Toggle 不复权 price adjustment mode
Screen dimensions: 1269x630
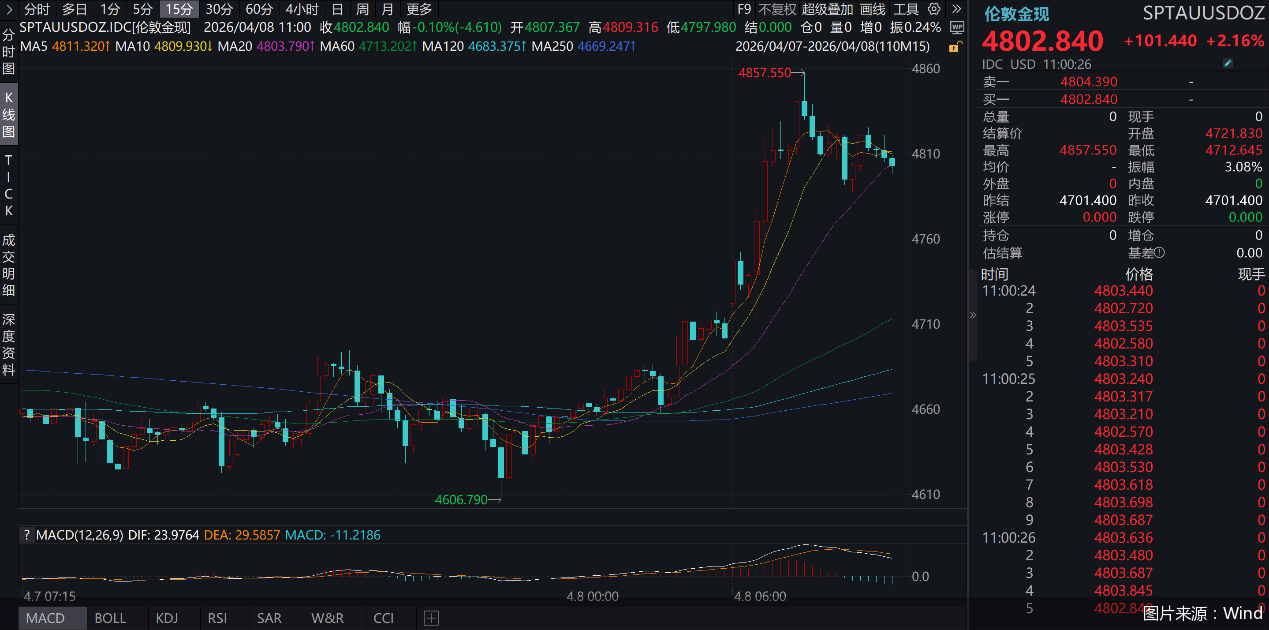(x=778, y=9)
